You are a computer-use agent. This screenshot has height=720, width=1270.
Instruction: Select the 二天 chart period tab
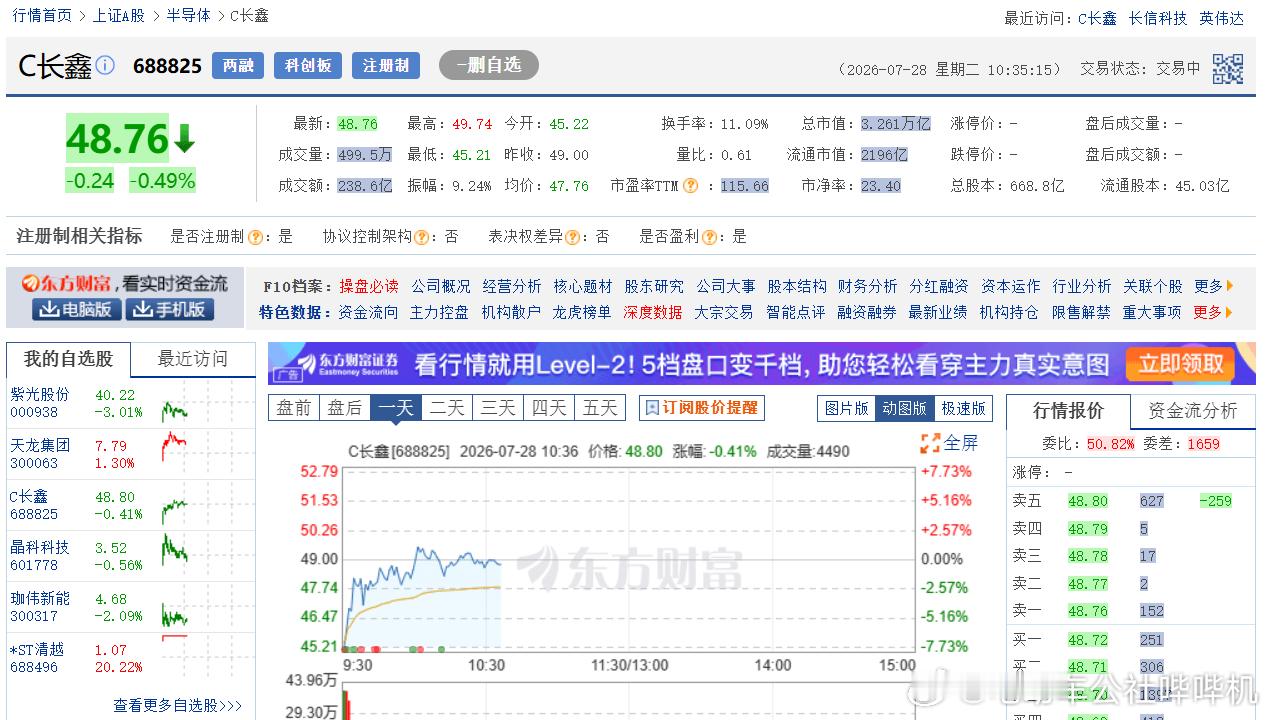(447, 408)
